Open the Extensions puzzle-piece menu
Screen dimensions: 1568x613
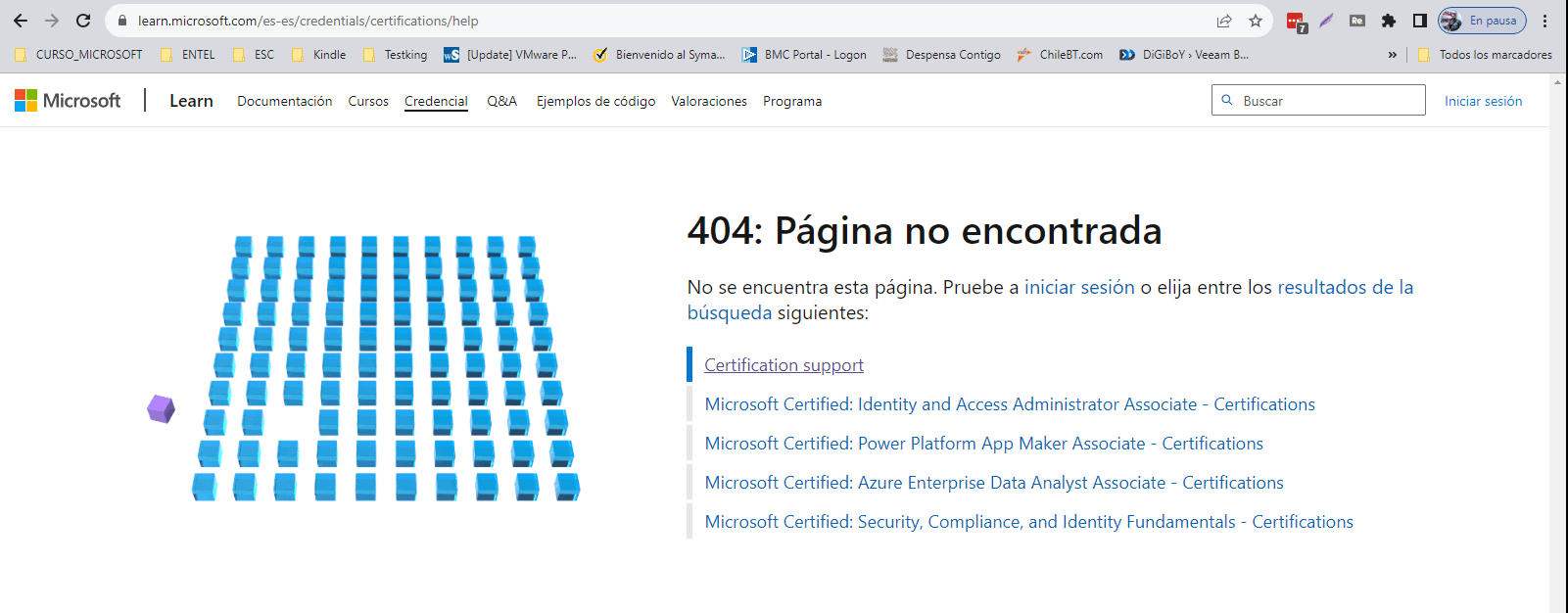1389,21
